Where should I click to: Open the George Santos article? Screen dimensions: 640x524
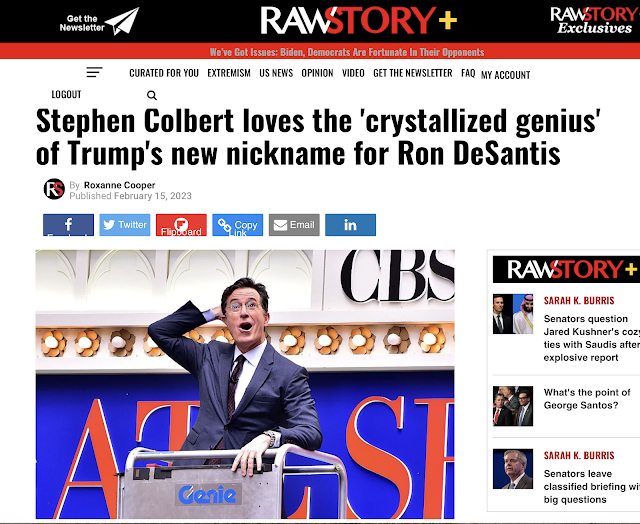point(587,399)
